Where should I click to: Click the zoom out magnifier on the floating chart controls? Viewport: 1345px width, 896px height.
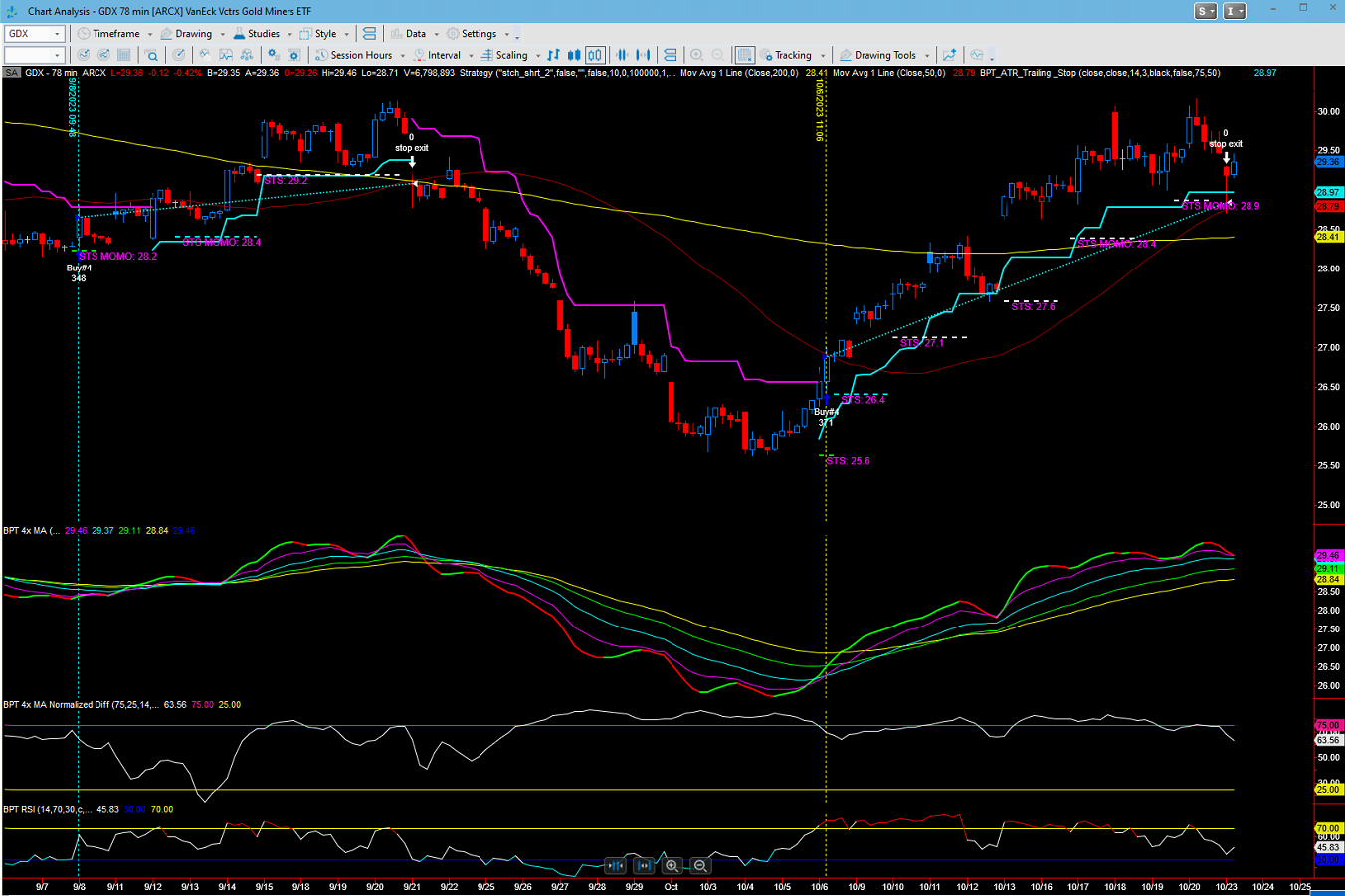click(x=700, y=866)
